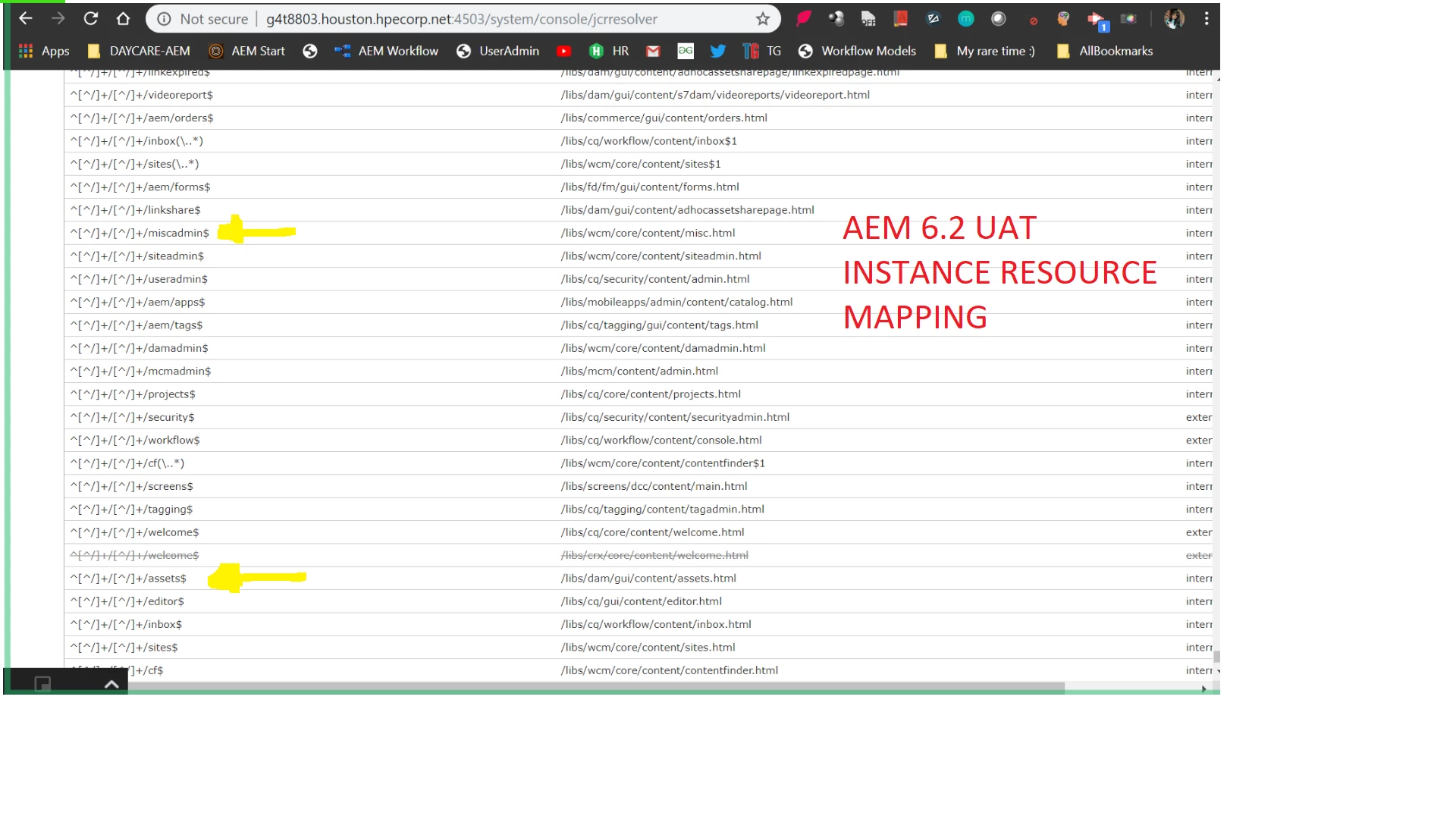Open the Chrome three-dot menu
Screen dimensions: 1456x819
[x=1207, y=19]
